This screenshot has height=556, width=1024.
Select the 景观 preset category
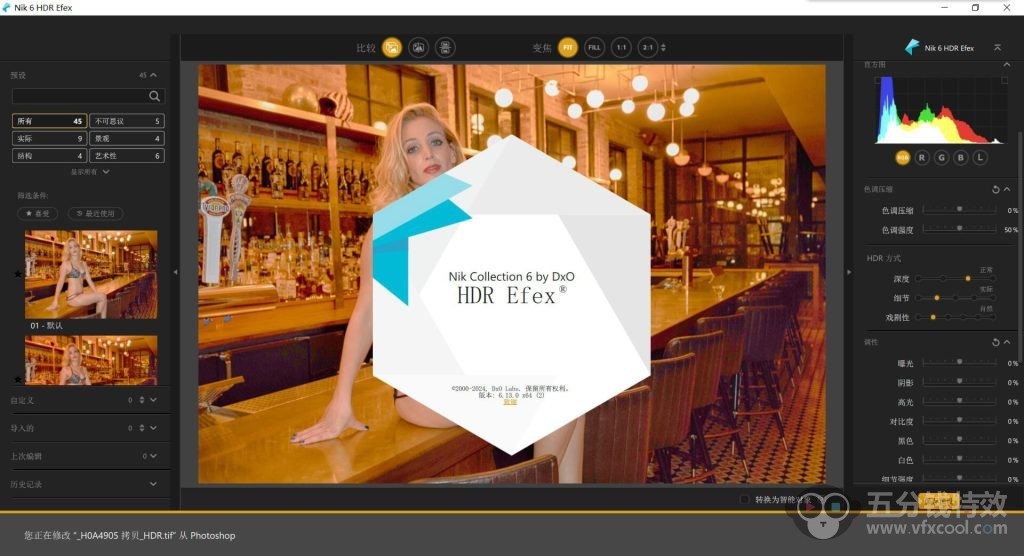tap(127, 138)
